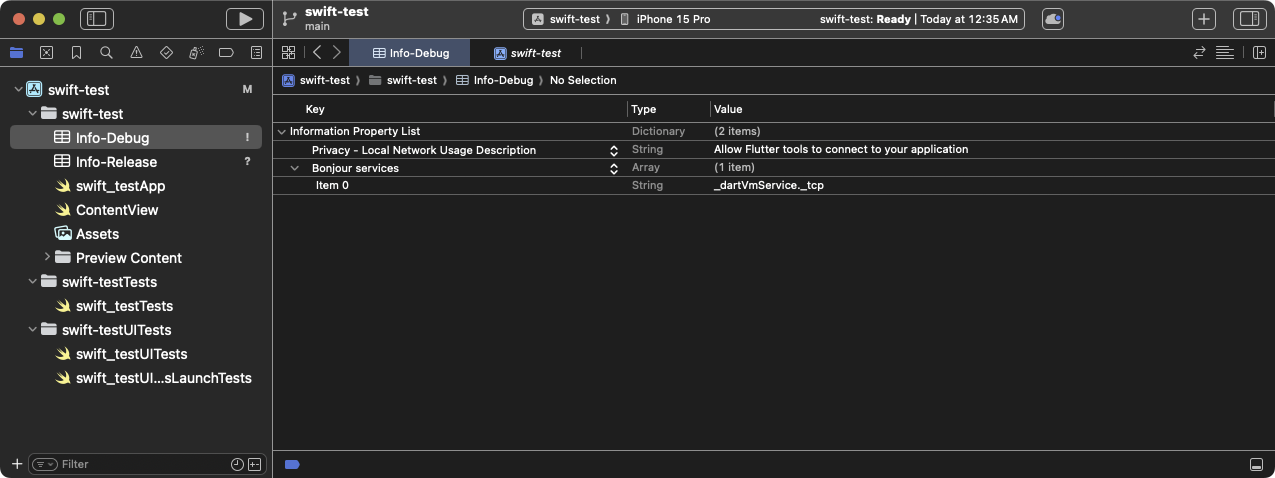The image size is (1275, 478).
Task: Add editor on the right
Action: tap(1259, 53)
